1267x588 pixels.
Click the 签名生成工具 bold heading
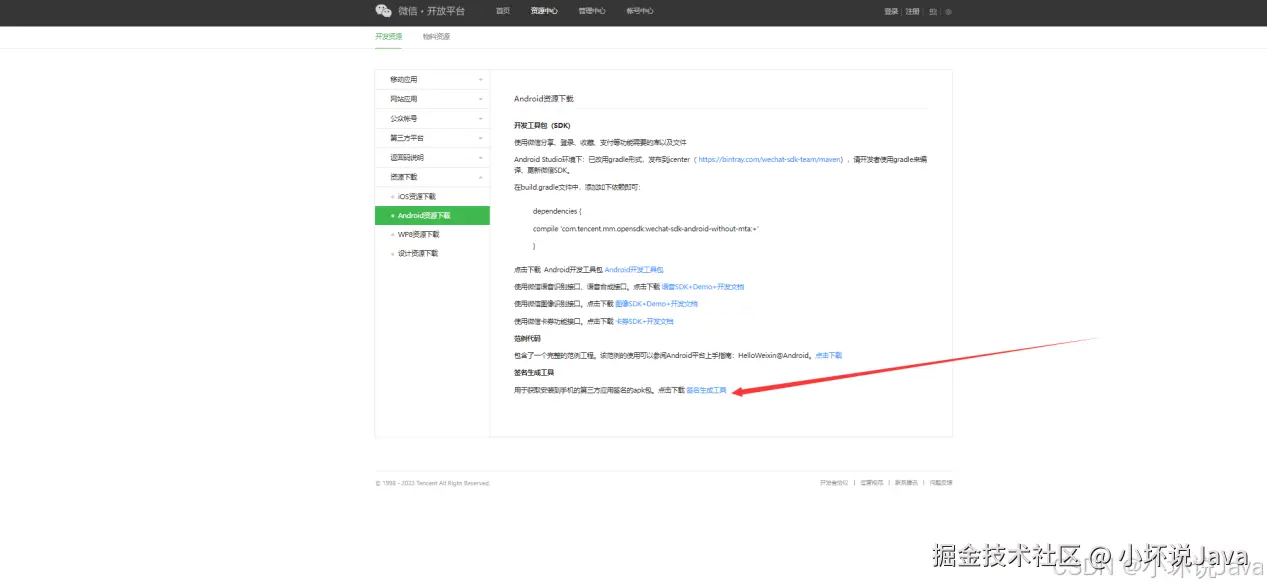coord(534,372)
